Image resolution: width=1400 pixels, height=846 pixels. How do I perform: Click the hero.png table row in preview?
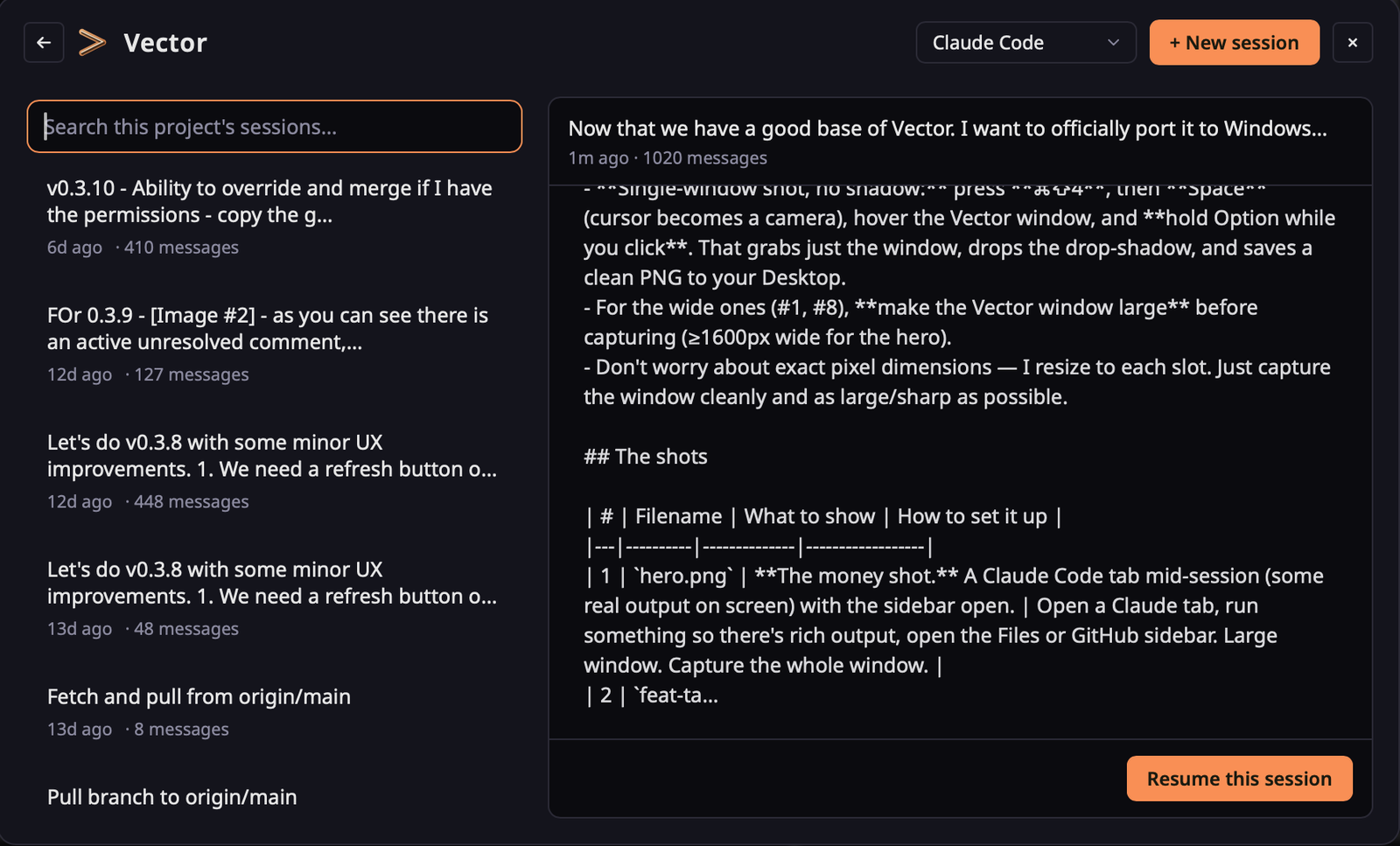[x=954, y=620]
